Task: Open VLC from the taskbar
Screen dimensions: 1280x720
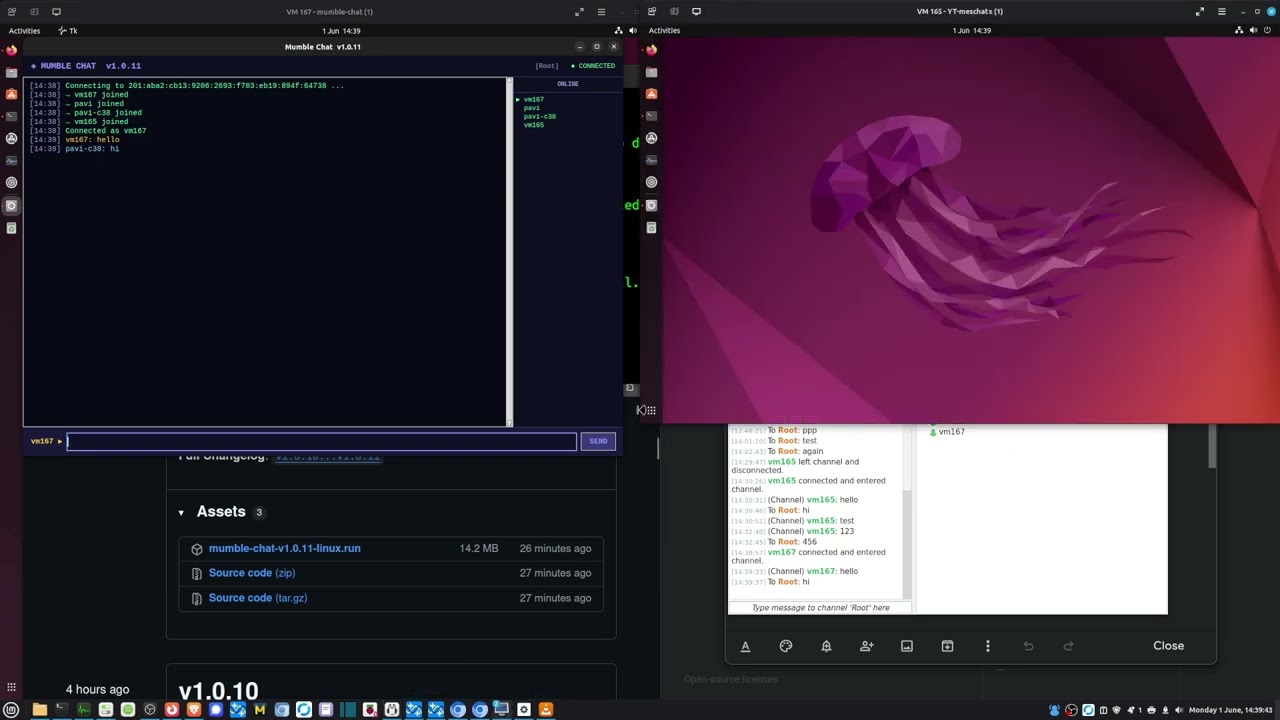Action: click(546, 710)
